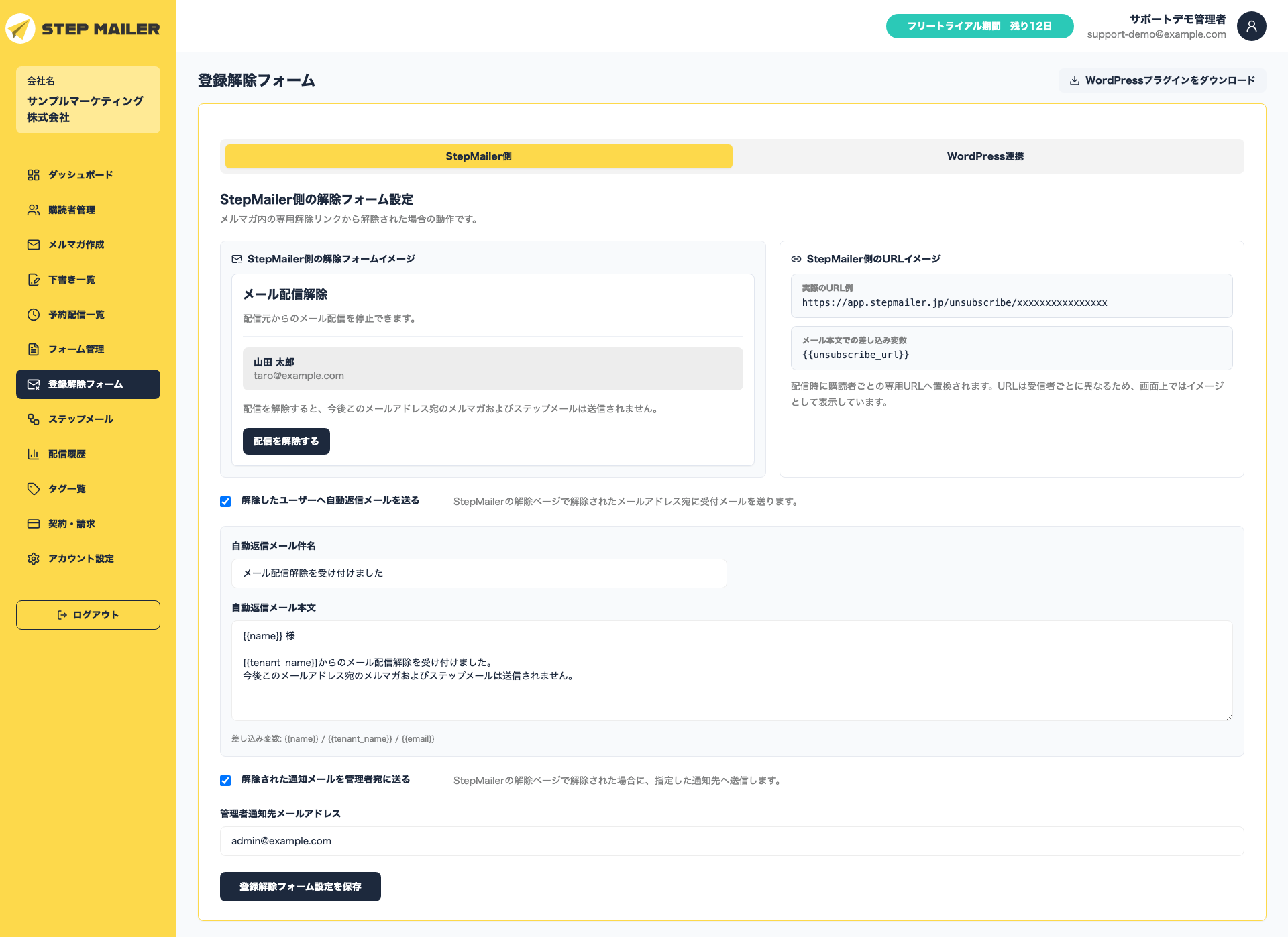Open ダッシュボード in the sidebar

[88, 175]
